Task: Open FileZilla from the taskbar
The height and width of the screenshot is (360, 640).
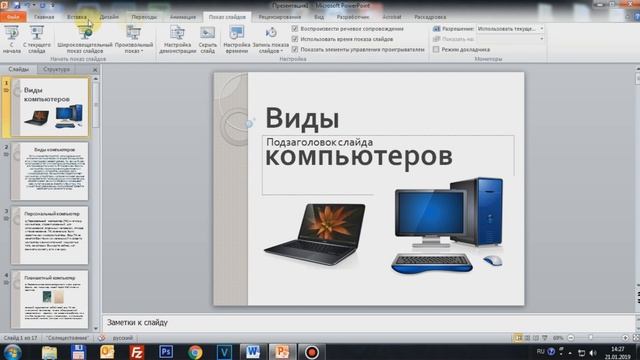Action: (136, 352)
